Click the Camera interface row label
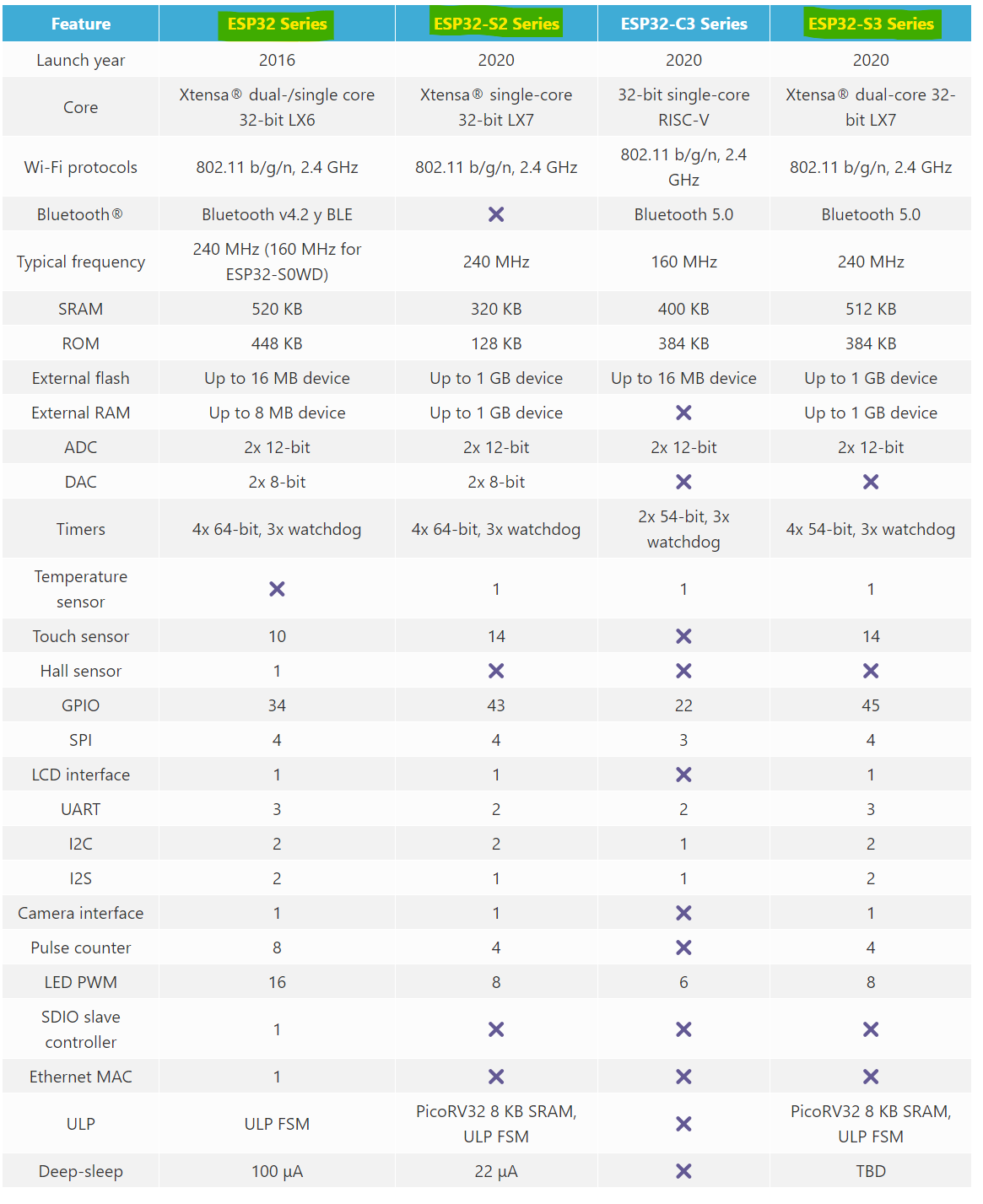 (x=81, y=913)
